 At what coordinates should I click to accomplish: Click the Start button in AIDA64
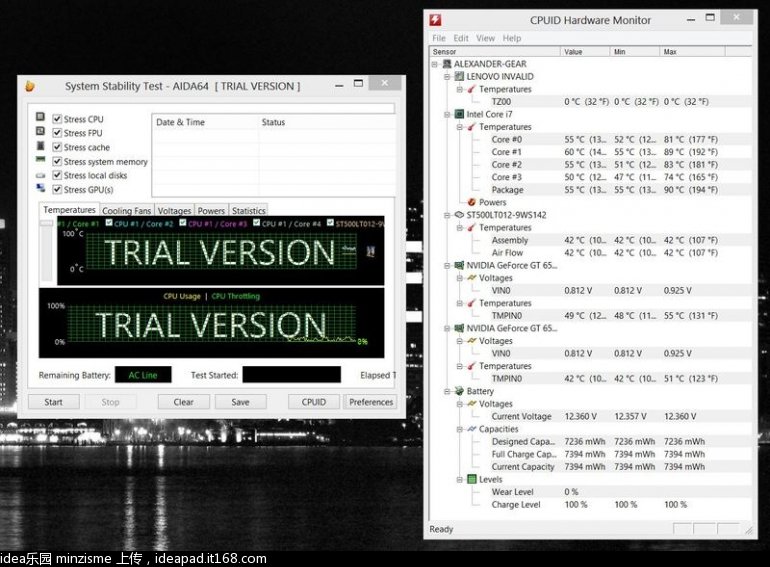click(54, 402)
